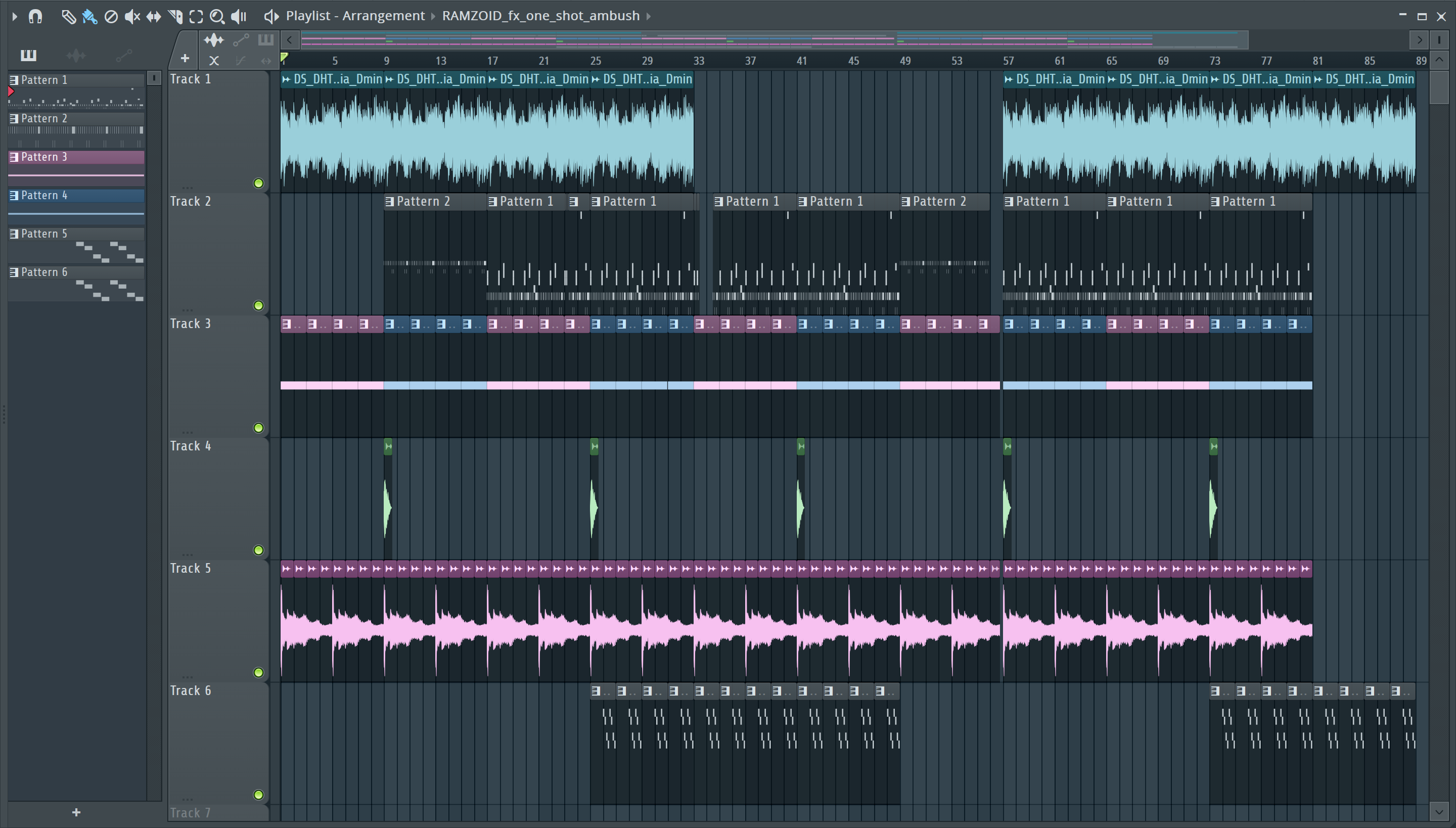Viewport: 1456px width, 828px height.
Task: Click the horizontal overview scrollbar
Action: coord(774,40)
